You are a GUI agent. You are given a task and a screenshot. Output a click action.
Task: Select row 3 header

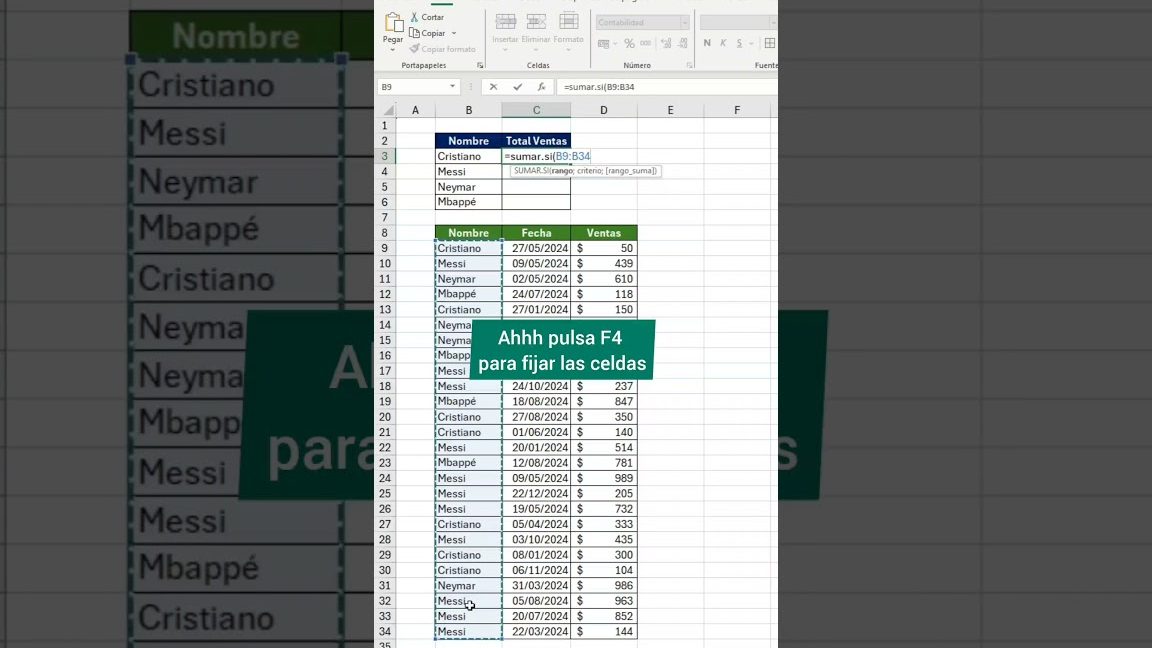[x=385, y=156]
